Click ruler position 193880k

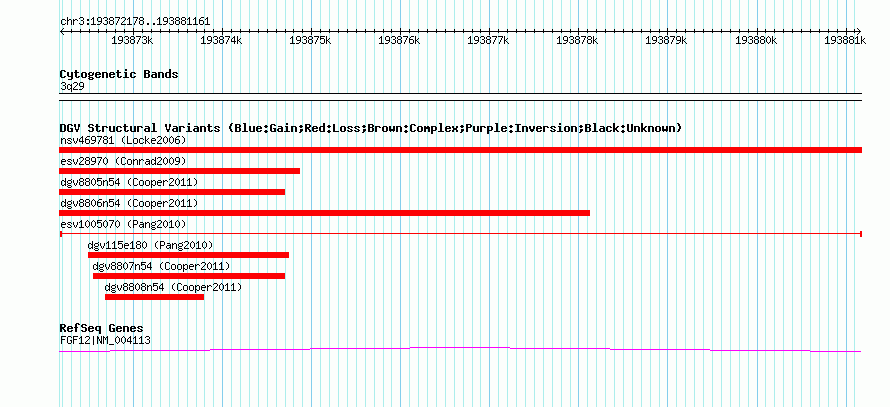[756, 40]
